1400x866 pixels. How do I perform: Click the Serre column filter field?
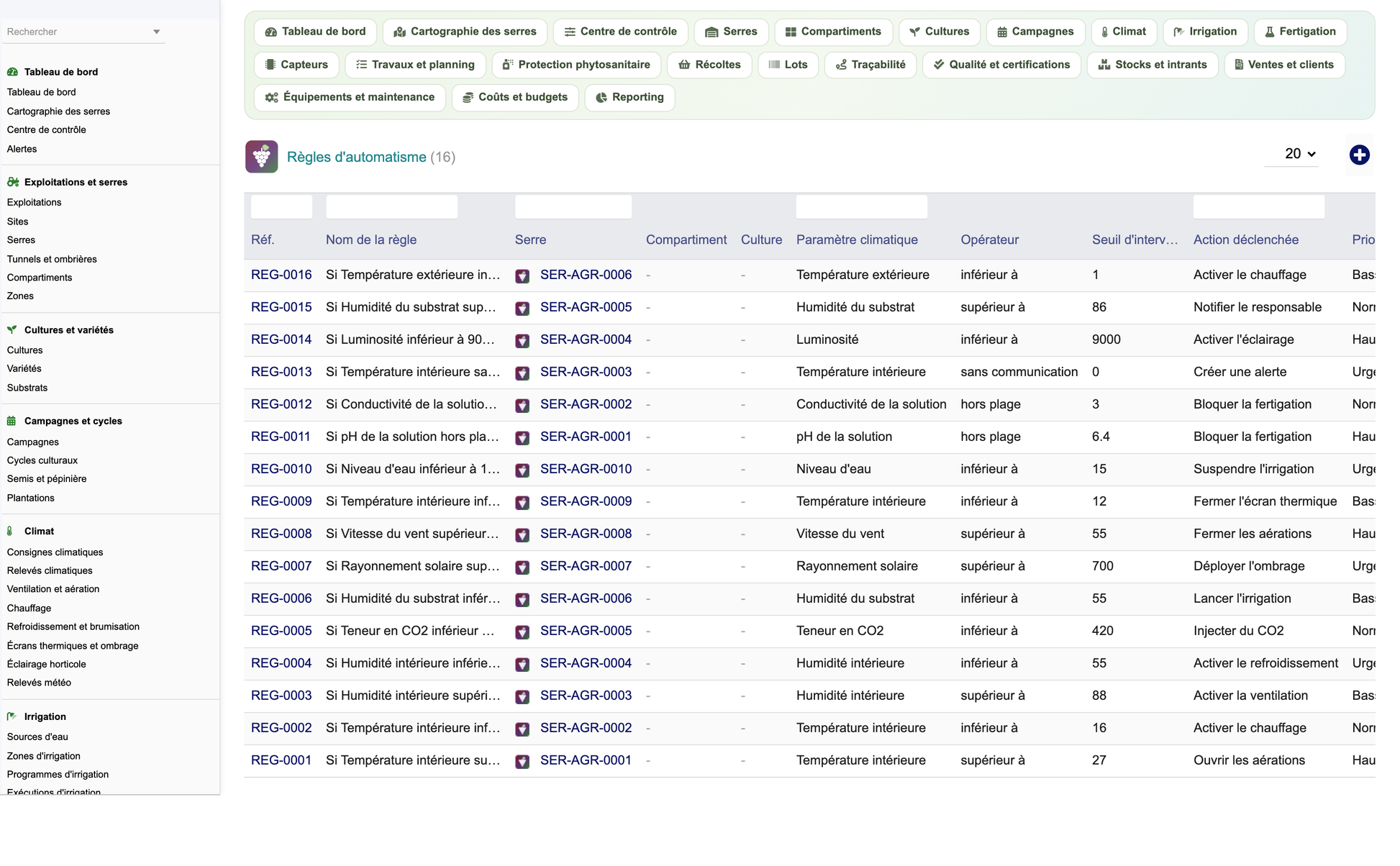tap(573, 207)
